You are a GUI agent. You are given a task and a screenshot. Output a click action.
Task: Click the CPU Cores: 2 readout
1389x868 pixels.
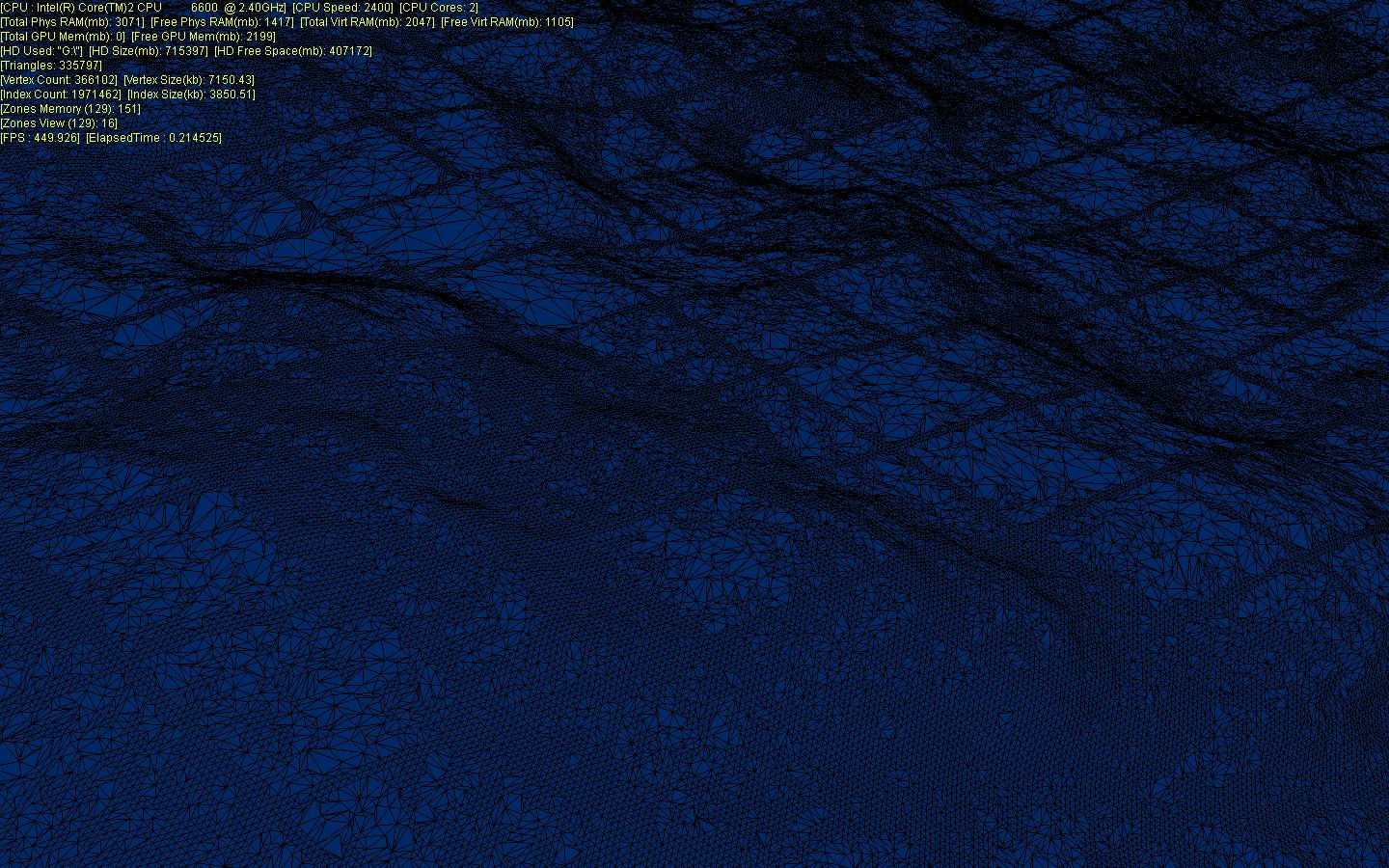(439, 8)
